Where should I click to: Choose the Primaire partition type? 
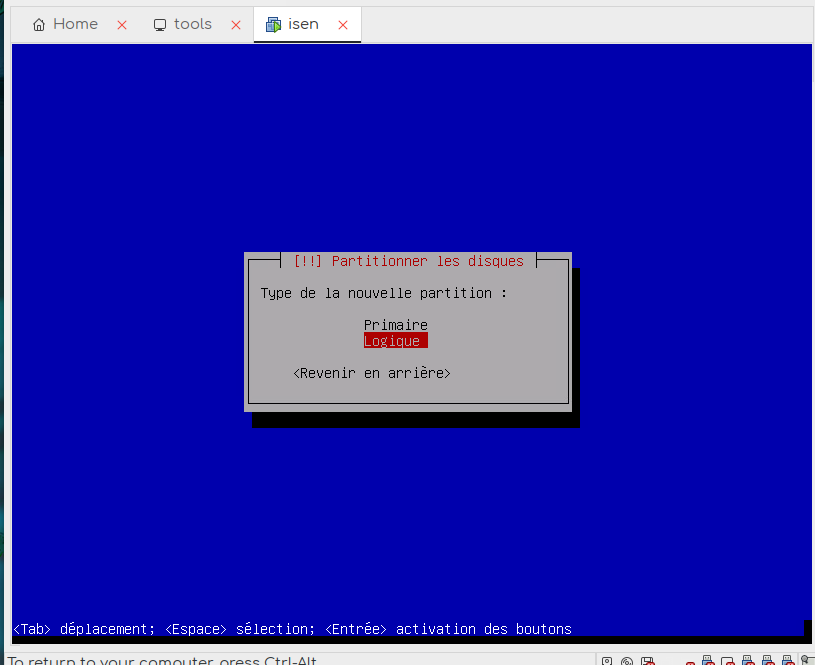395,325
